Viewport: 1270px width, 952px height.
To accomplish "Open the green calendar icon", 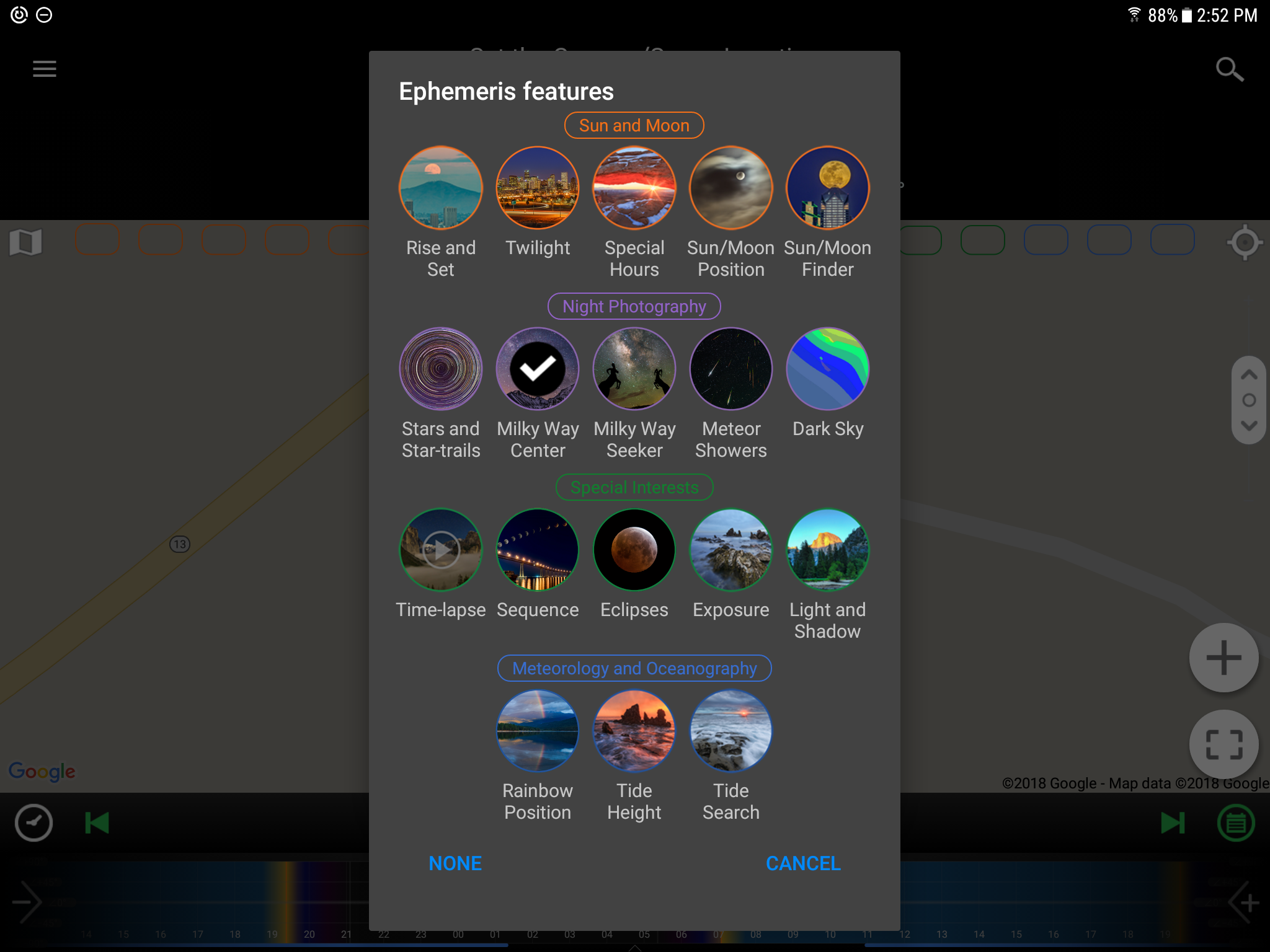I will coord(1236,823).
